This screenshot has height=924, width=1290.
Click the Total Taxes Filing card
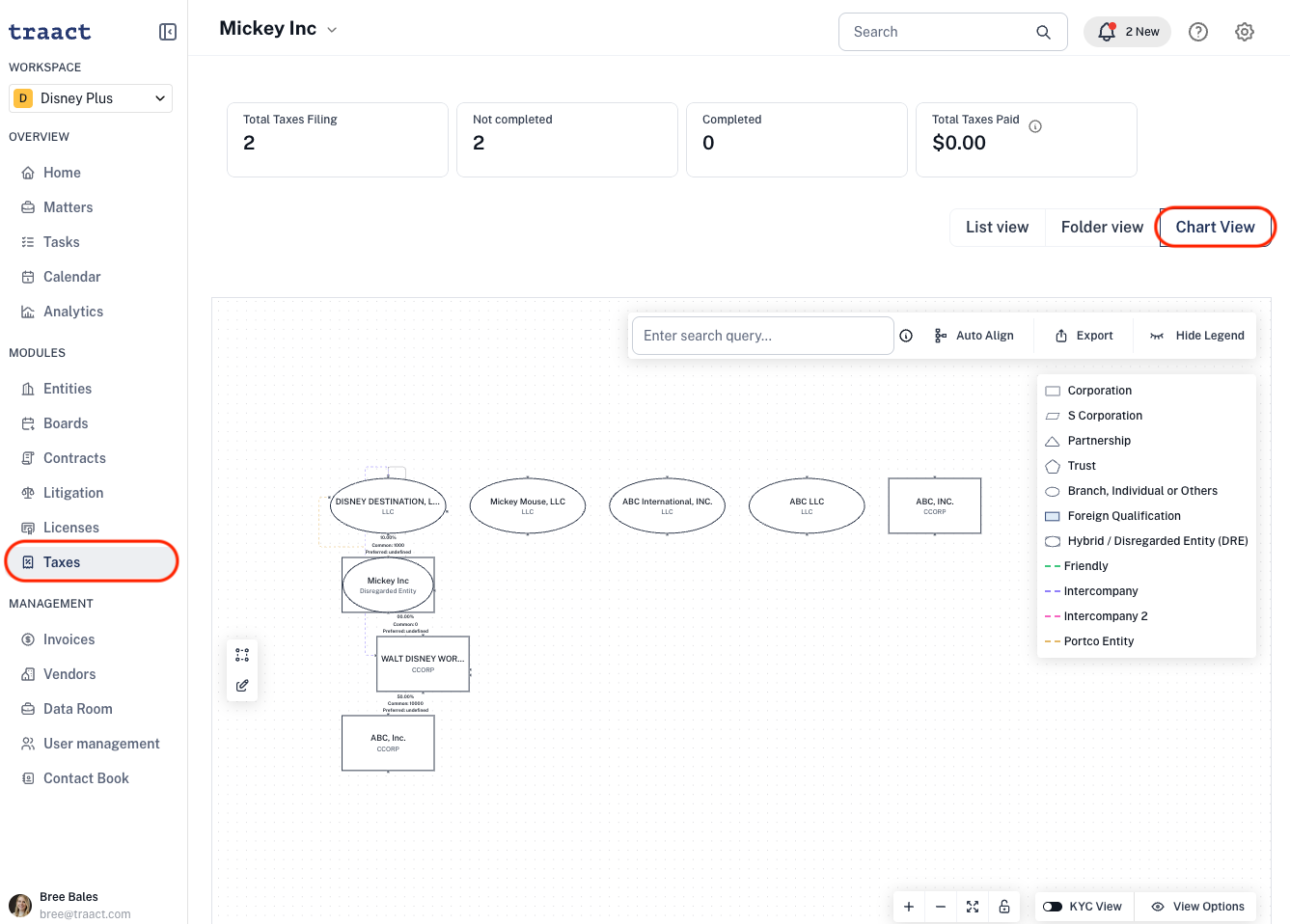point(338,140)
